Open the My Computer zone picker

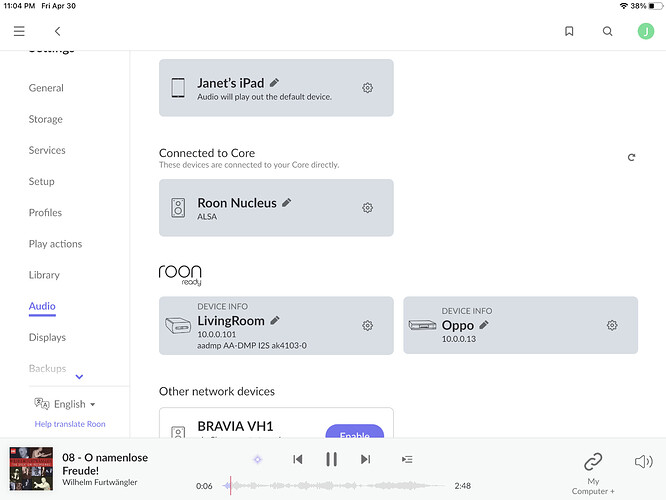coord(593,473)
